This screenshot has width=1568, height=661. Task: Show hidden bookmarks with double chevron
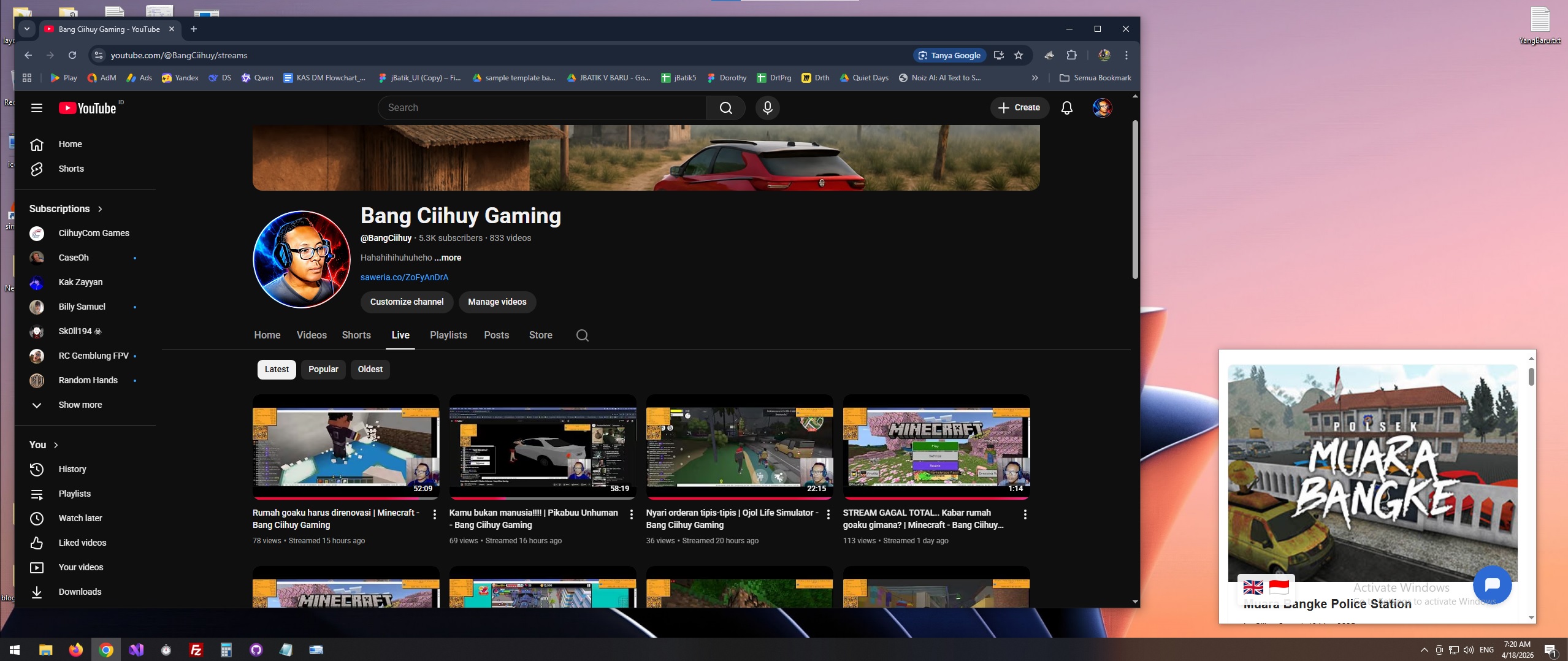point(1034,78)
